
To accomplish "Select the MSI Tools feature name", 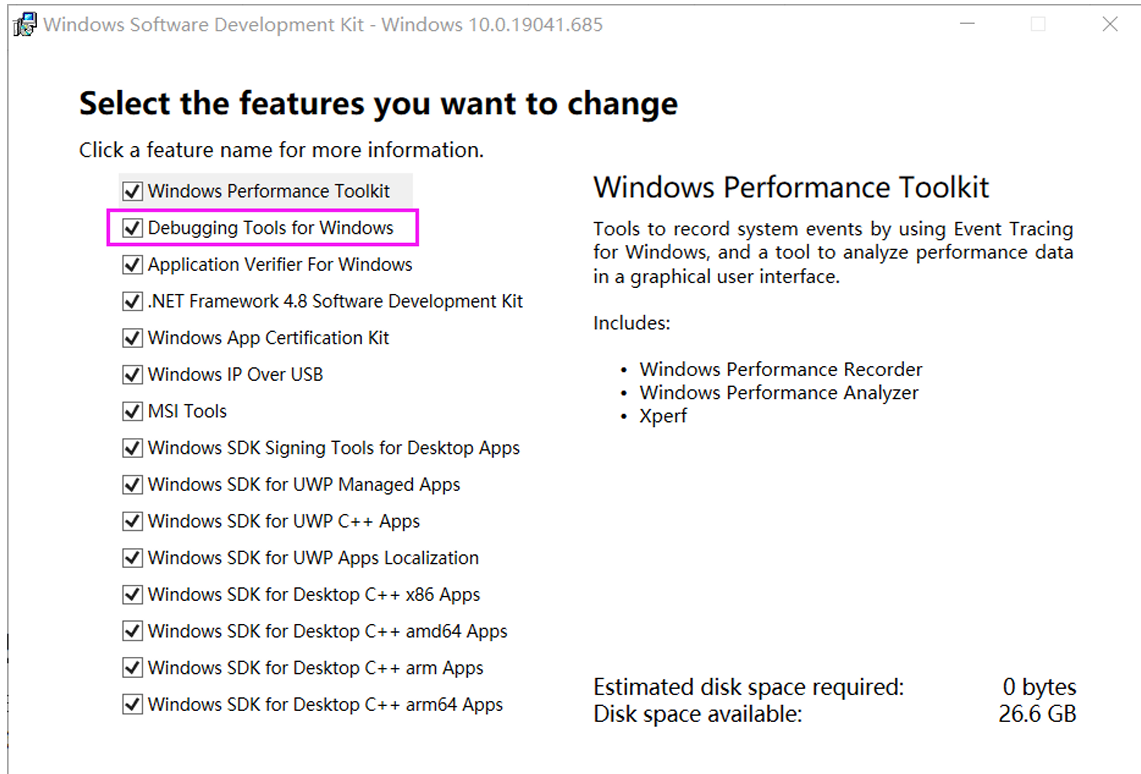I will [187, 412].
